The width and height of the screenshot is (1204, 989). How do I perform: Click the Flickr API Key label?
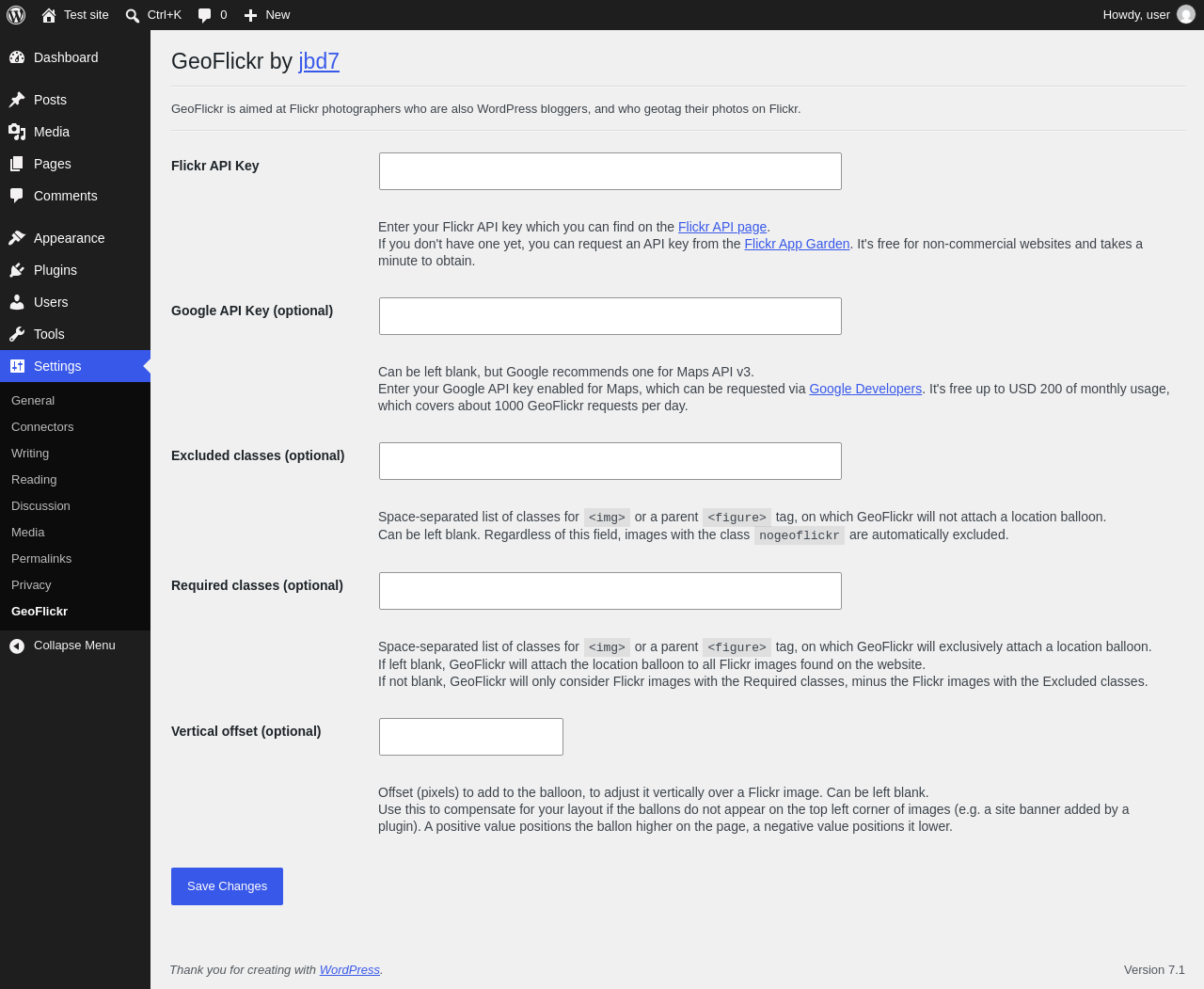click(x=215, y=166)
